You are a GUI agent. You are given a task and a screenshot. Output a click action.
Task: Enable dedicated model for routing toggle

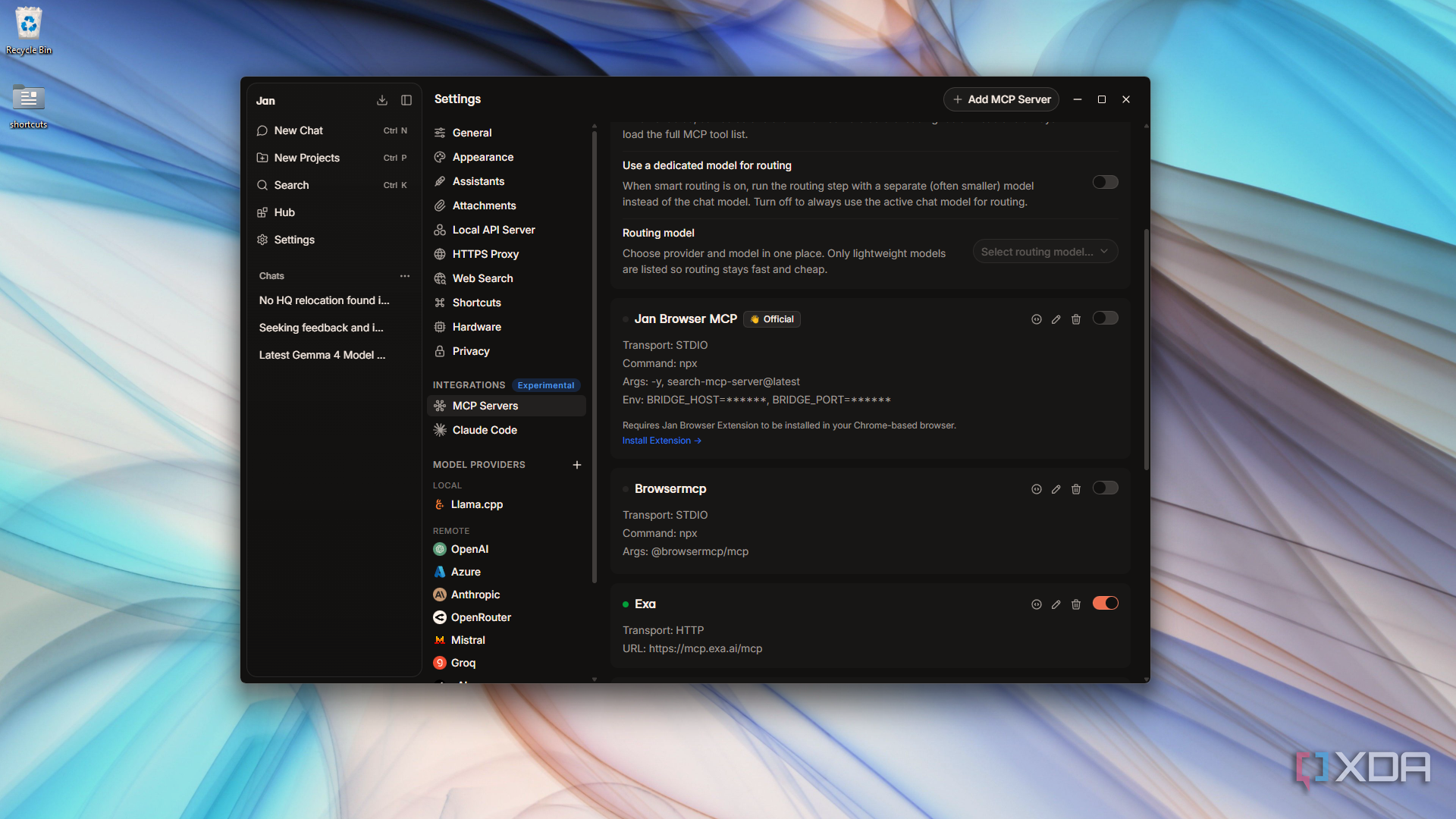coord(1106,182)
